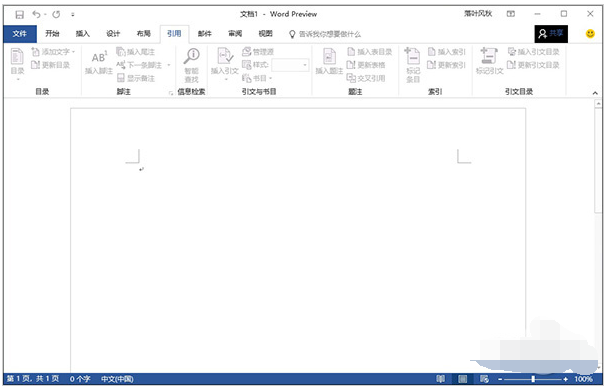The width and height of the screenshot is (610, 386).
Task: Switch to the 视图 (View) tab
Action: pyautogui.click(x=266, y=34)
